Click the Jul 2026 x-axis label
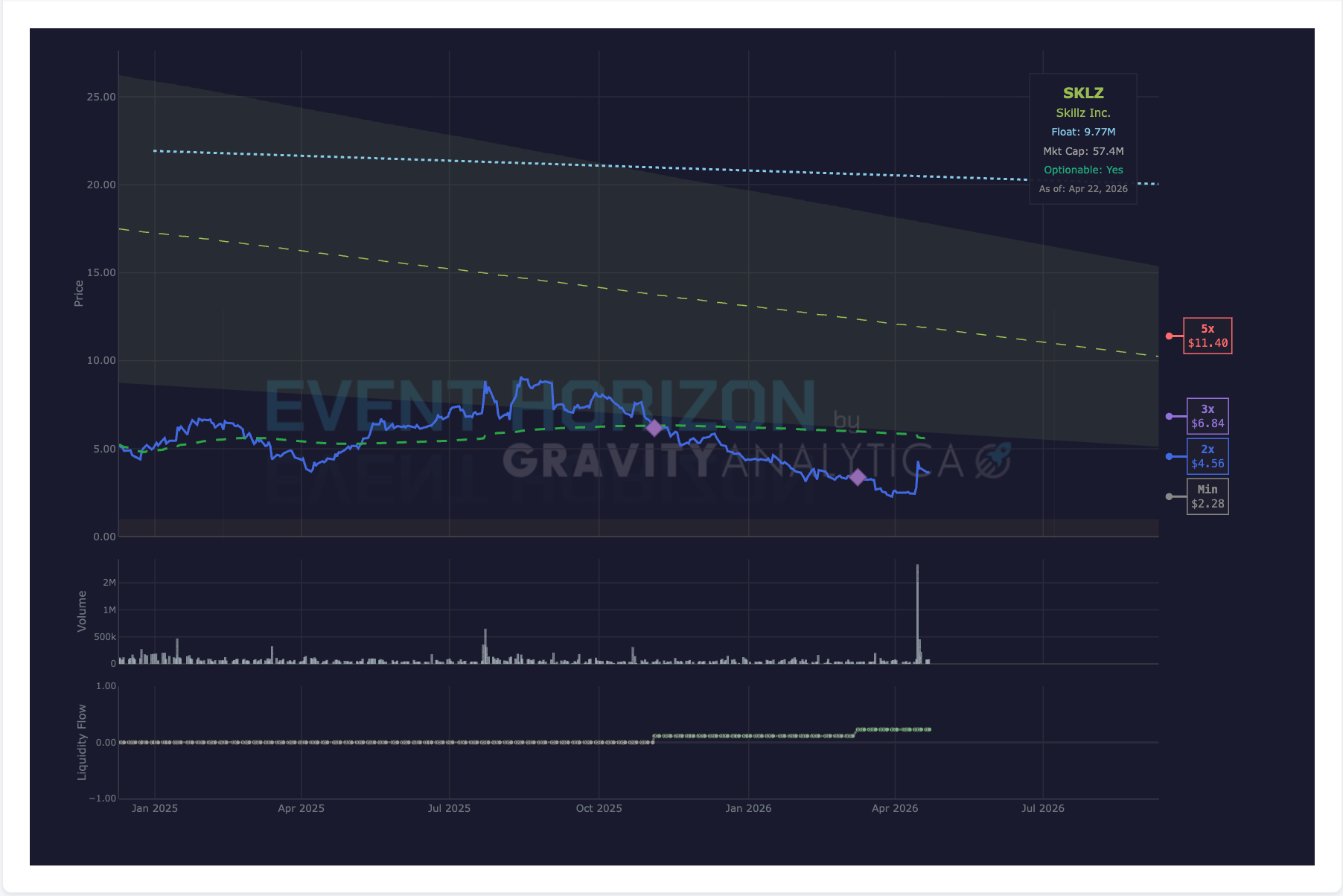 point(1043,808)
